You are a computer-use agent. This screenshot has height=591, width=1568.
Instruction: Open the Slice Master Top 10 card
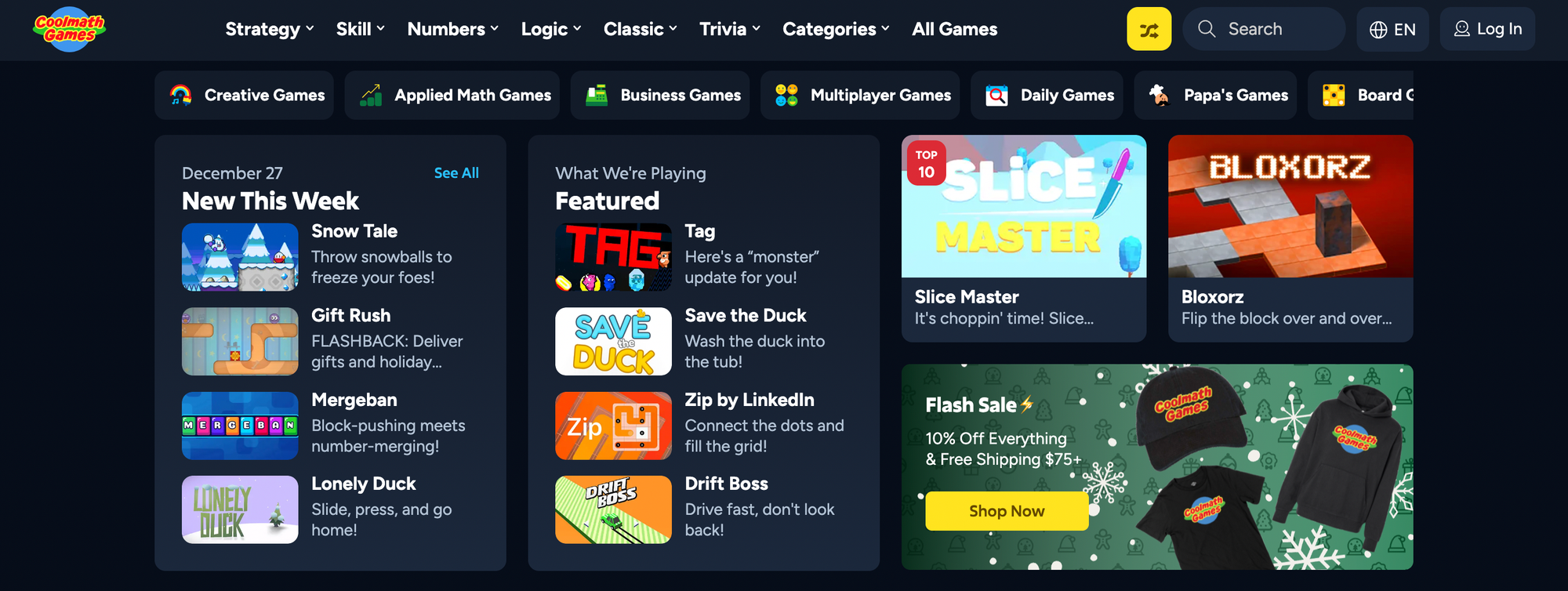point(1024,238)
